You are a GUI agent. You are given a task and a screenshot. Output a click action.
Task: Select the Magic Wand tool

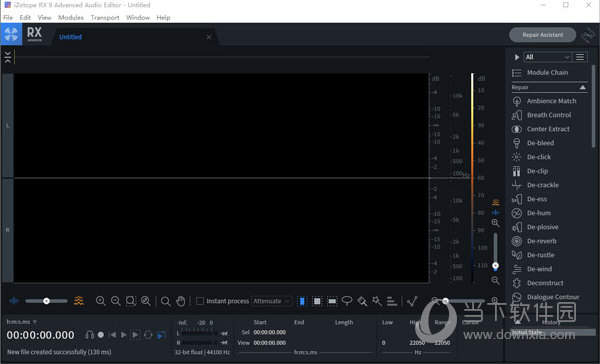pyautogui.click(x=377, y=301)
